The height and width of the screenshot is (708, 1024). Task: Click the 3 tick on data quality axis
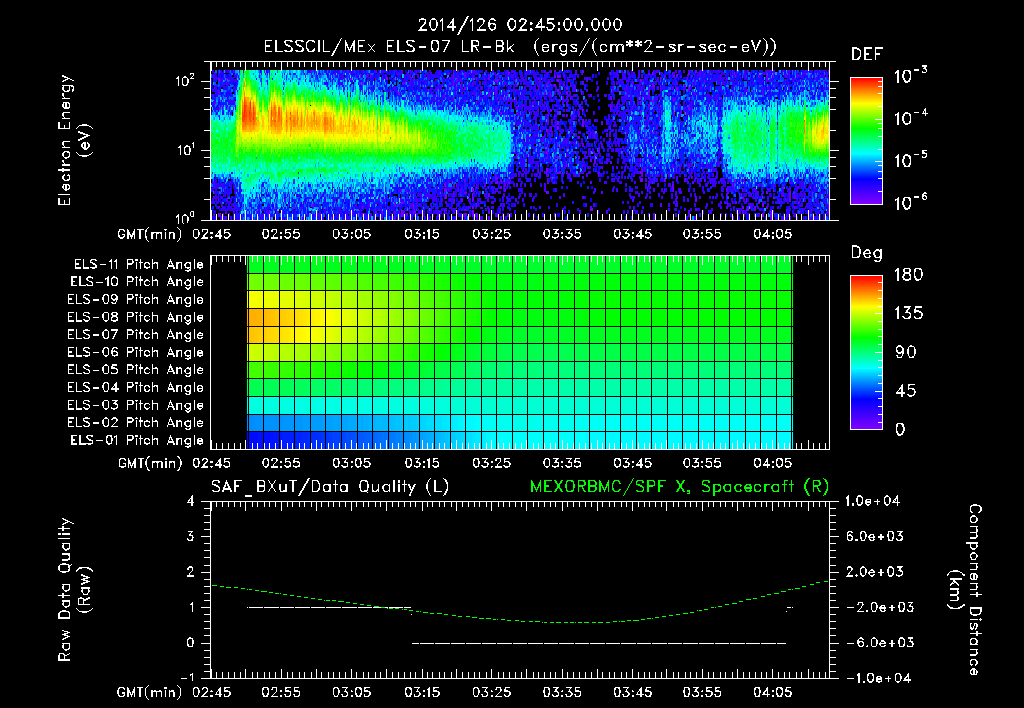click(191, 537)
